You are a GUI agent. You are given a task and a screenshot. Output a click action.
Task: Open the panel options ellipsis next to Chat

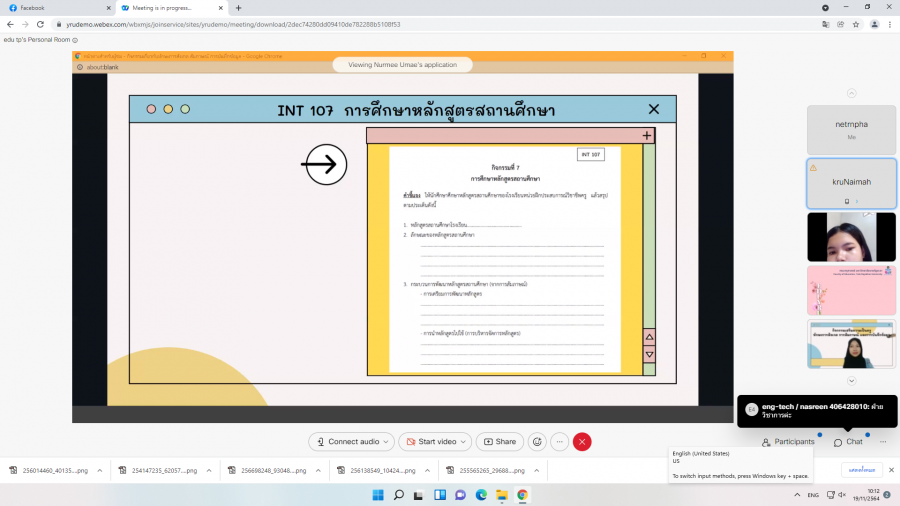(882, 441)
